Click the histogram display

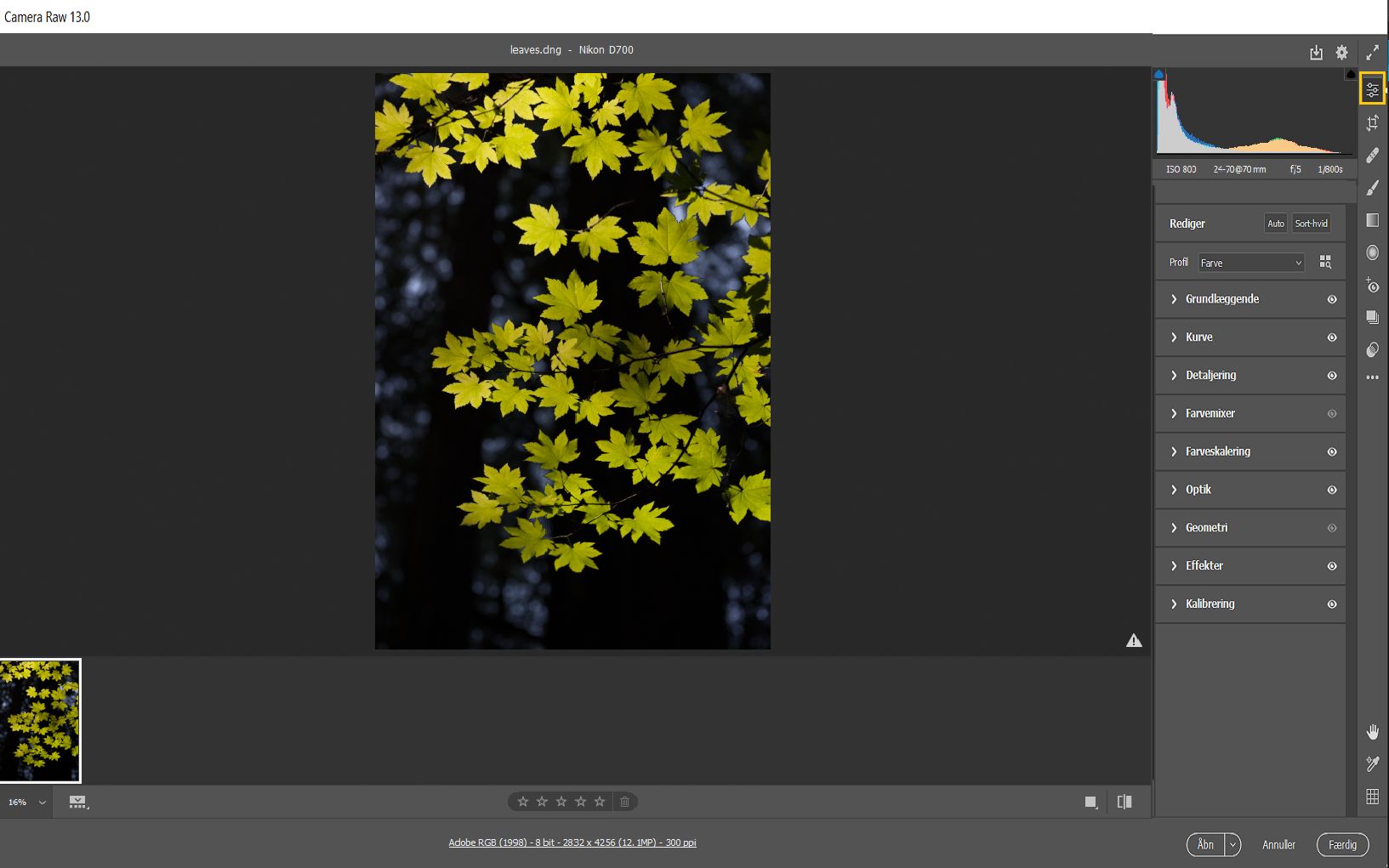click(1255, 112)
